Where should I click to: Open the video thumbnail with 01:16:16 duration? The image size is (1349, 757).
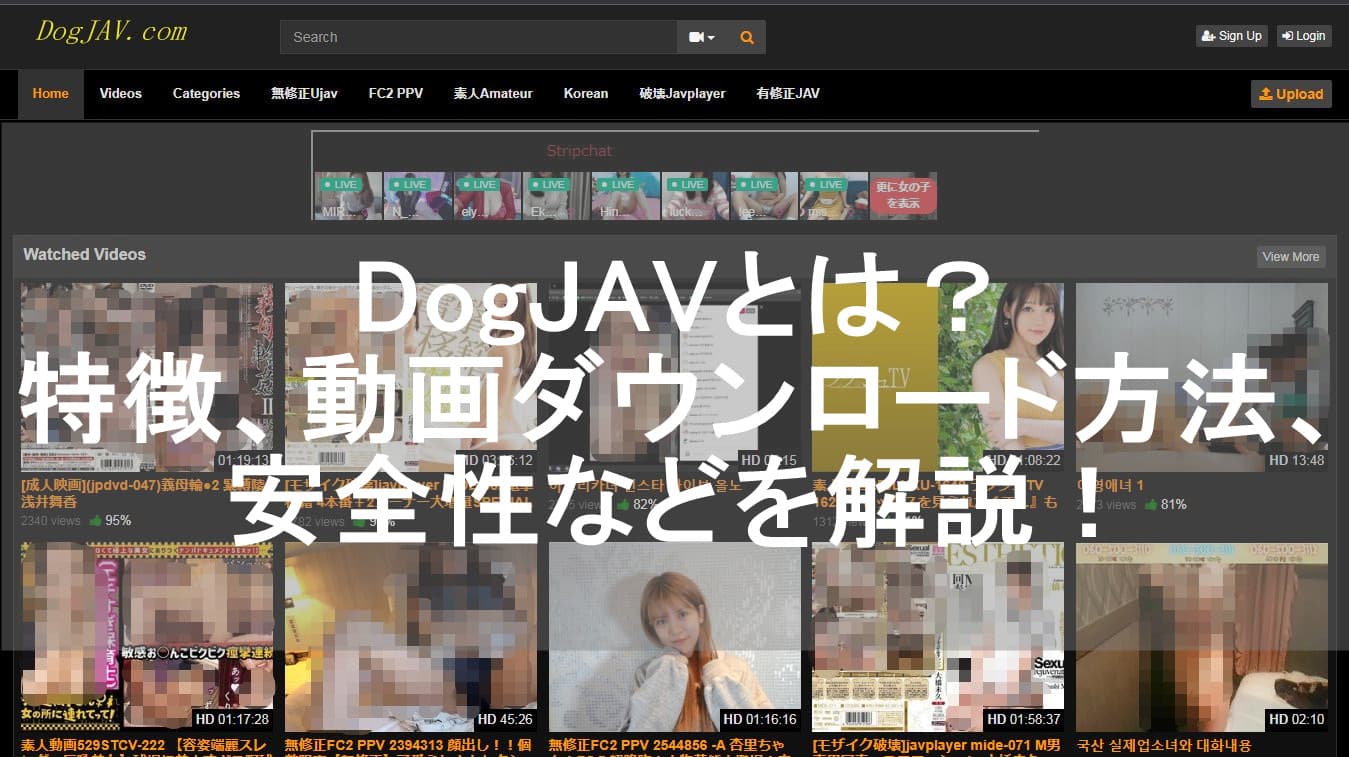coord(675,637)
